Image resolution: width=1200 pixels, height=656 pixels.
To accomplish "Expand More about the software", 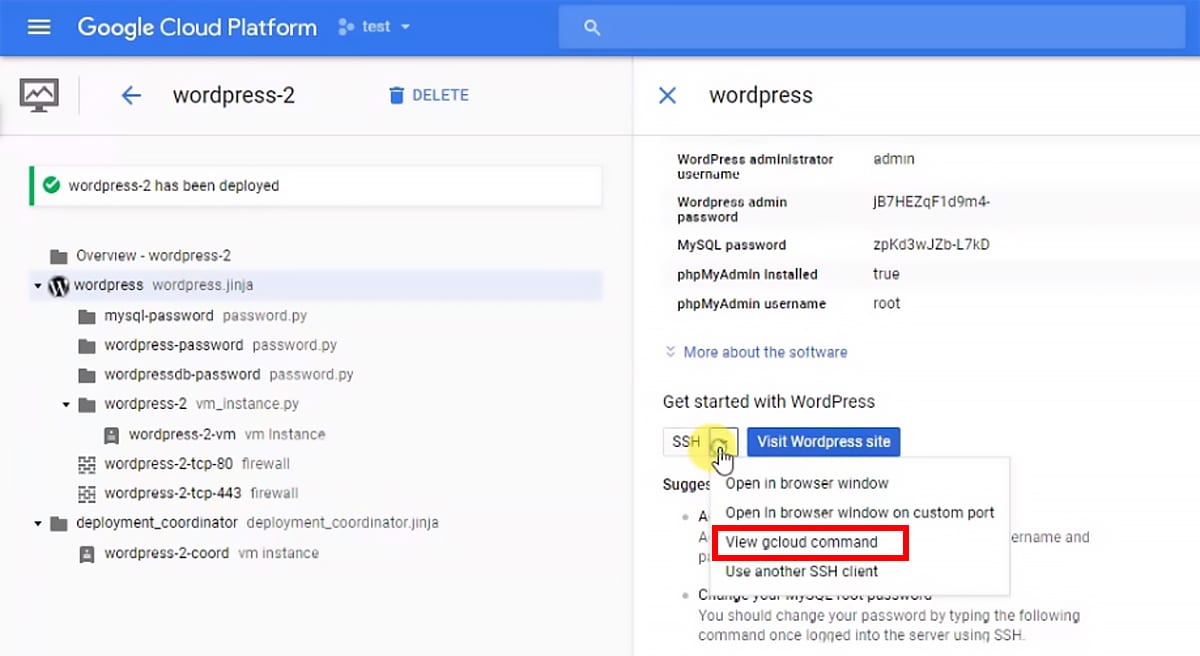I will [x=756, y=352].
